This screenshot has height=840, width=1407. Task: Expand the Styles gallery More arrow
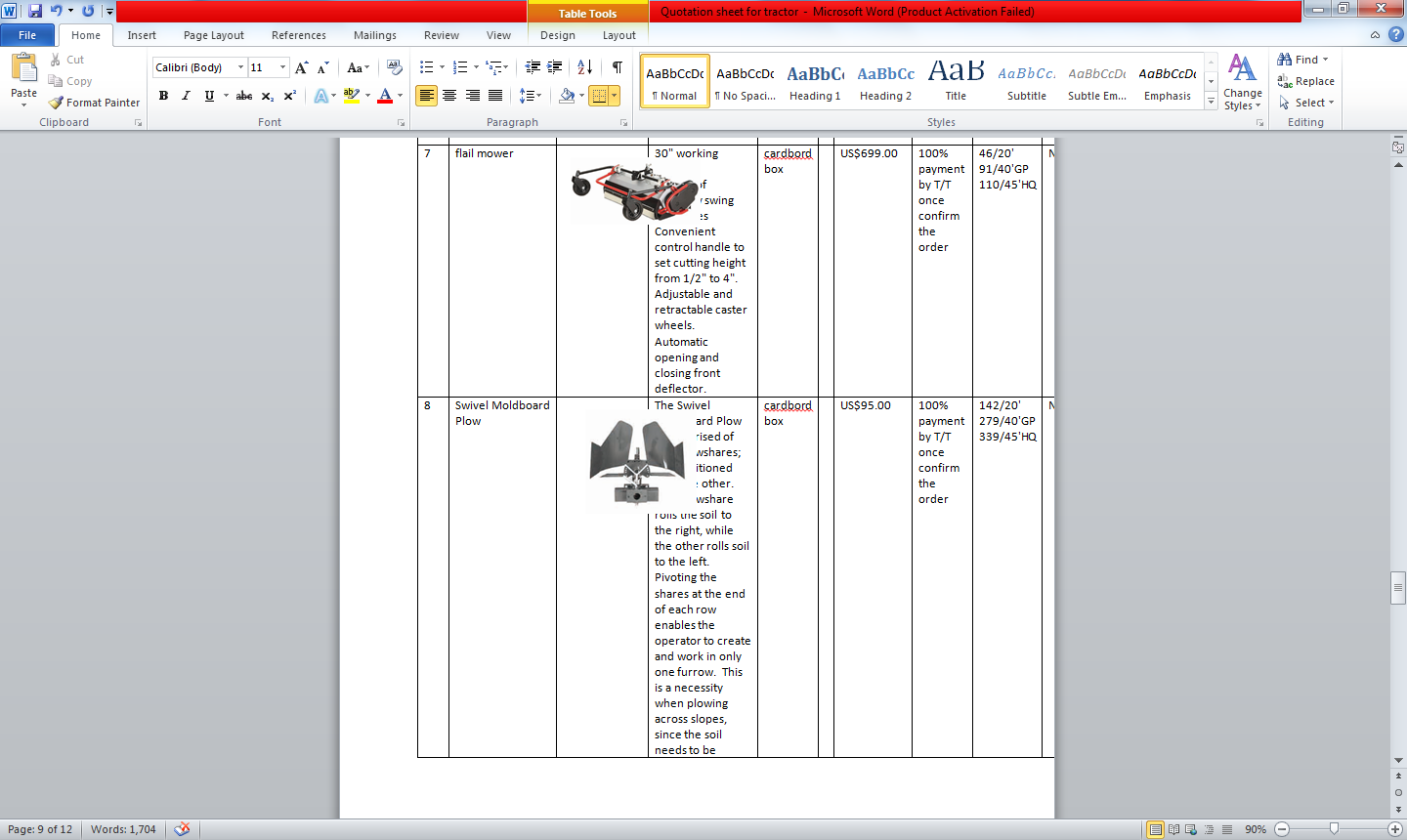click(x=1211, y=101)
